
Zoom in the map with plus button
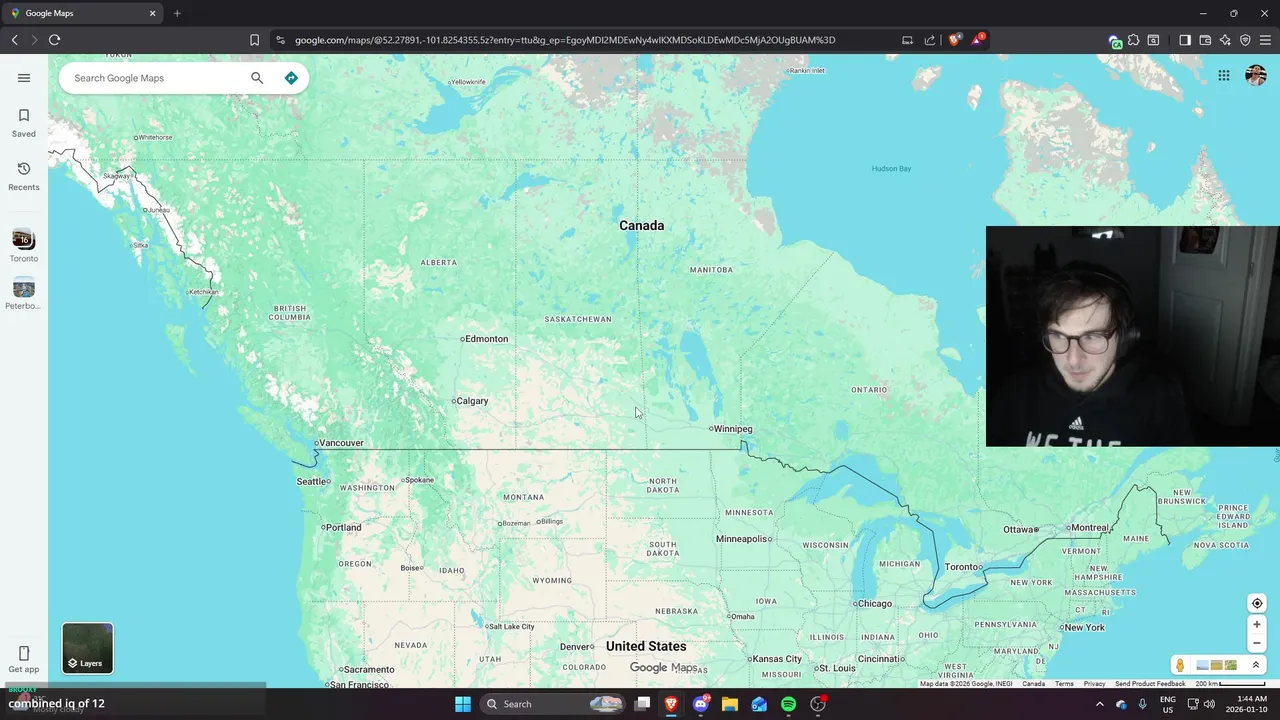pyautogui.click(x=1257, y=625)
